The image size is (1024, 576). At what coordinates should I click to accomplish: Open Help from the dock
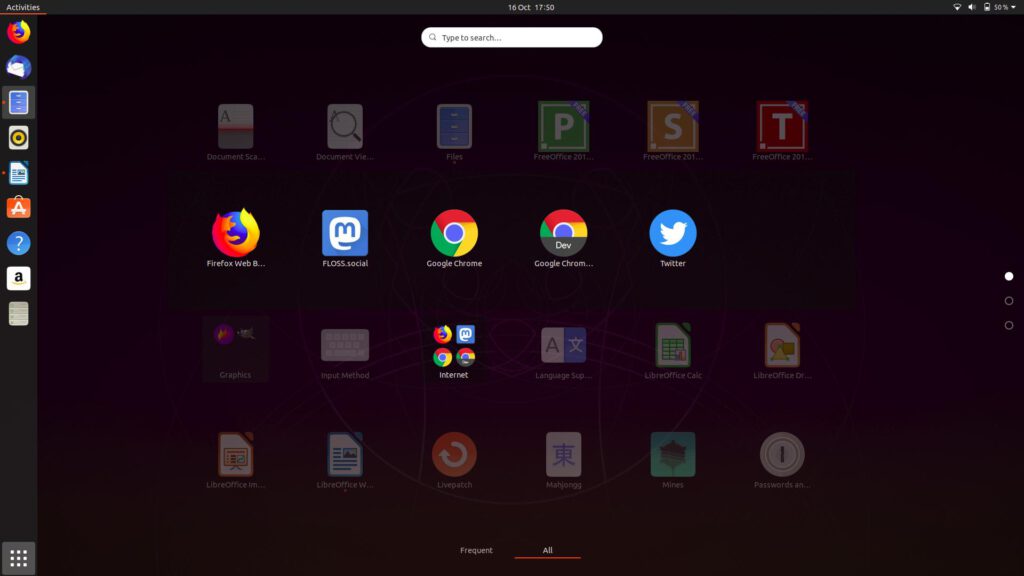[18, 243]
